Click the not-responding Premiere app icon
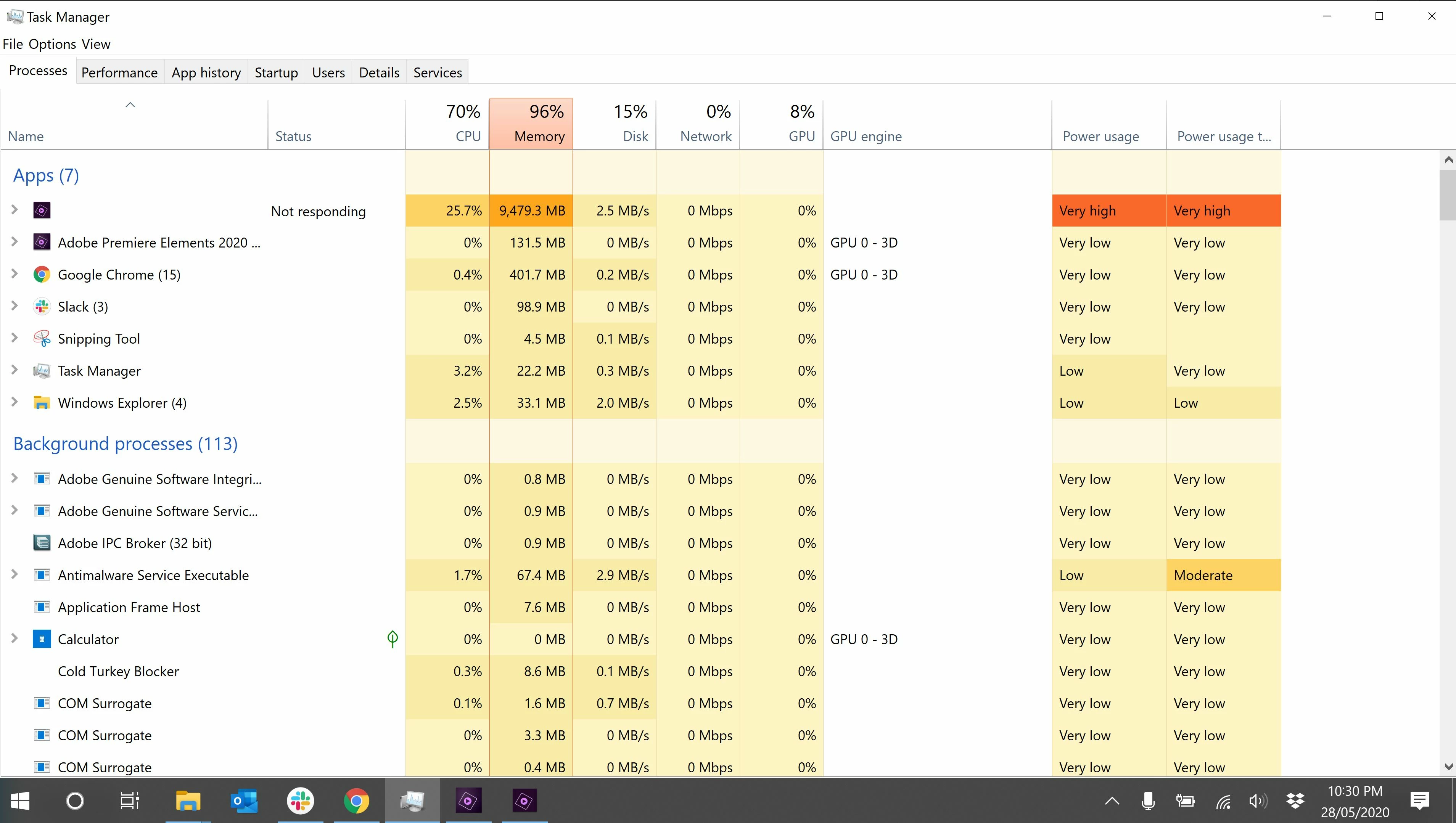Image resolution: width=1456 pixels, height=823 pixels. pyautogui.click(x=41, y=211)
